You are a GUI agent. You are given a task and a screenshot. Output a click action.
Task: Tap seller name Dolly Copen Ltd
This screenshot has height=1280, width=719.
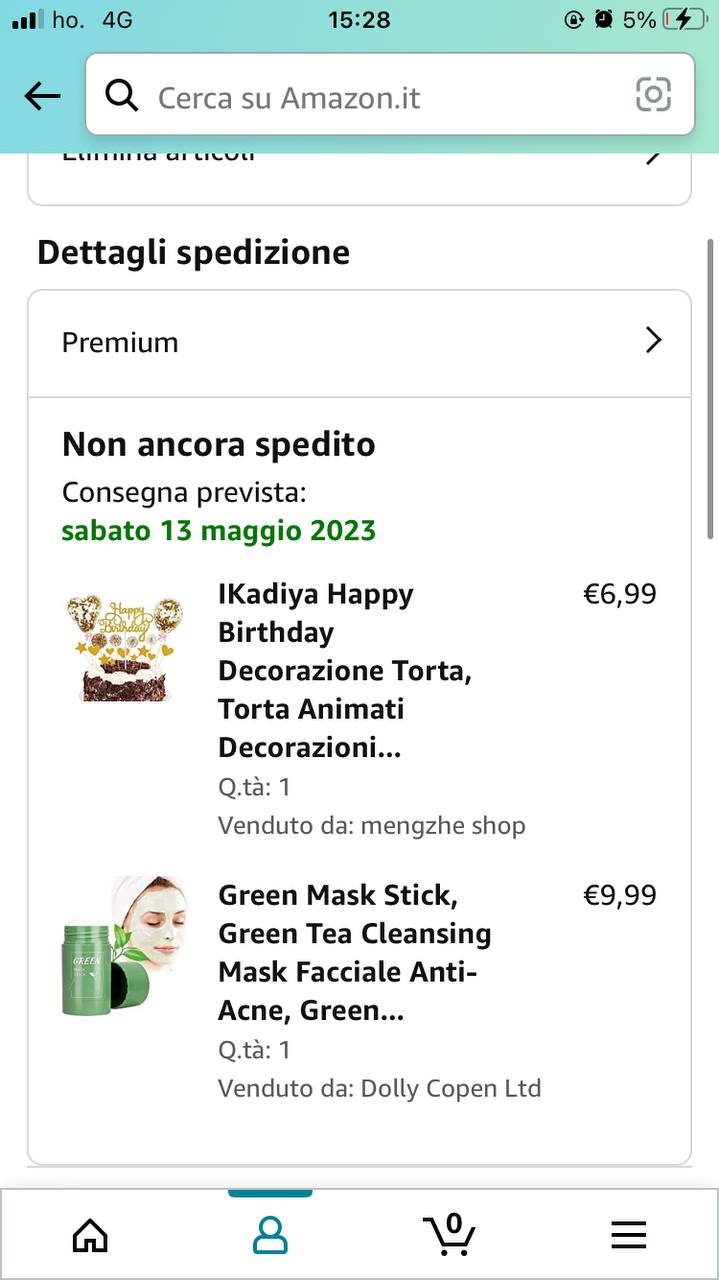pos(450,1088)
